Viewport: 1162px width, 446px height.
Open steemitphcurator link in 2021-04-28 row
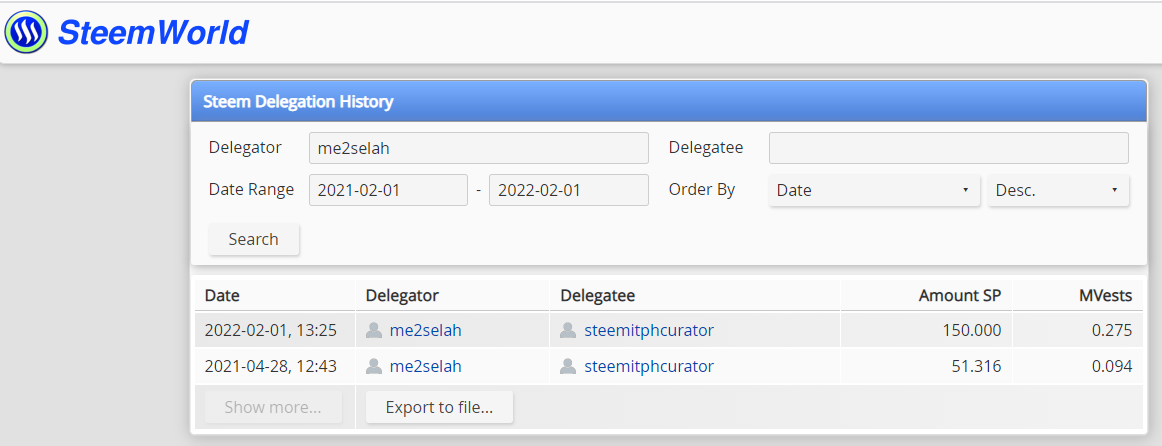(649, 366)
